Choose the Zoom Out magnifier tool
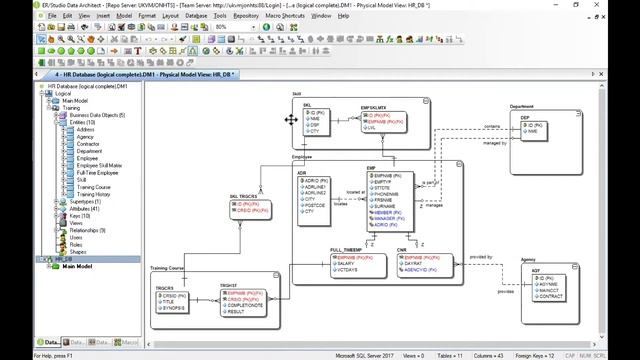The image size is (640, 360). pos(71,39)
